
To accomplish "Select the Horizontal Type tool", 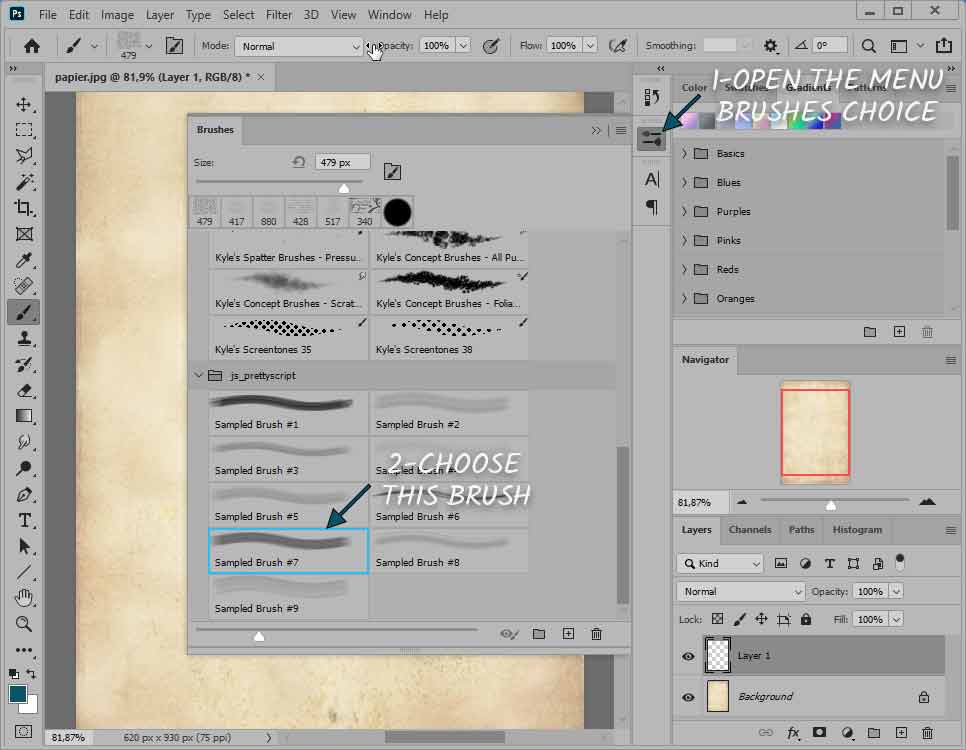I will pos(24,520).
